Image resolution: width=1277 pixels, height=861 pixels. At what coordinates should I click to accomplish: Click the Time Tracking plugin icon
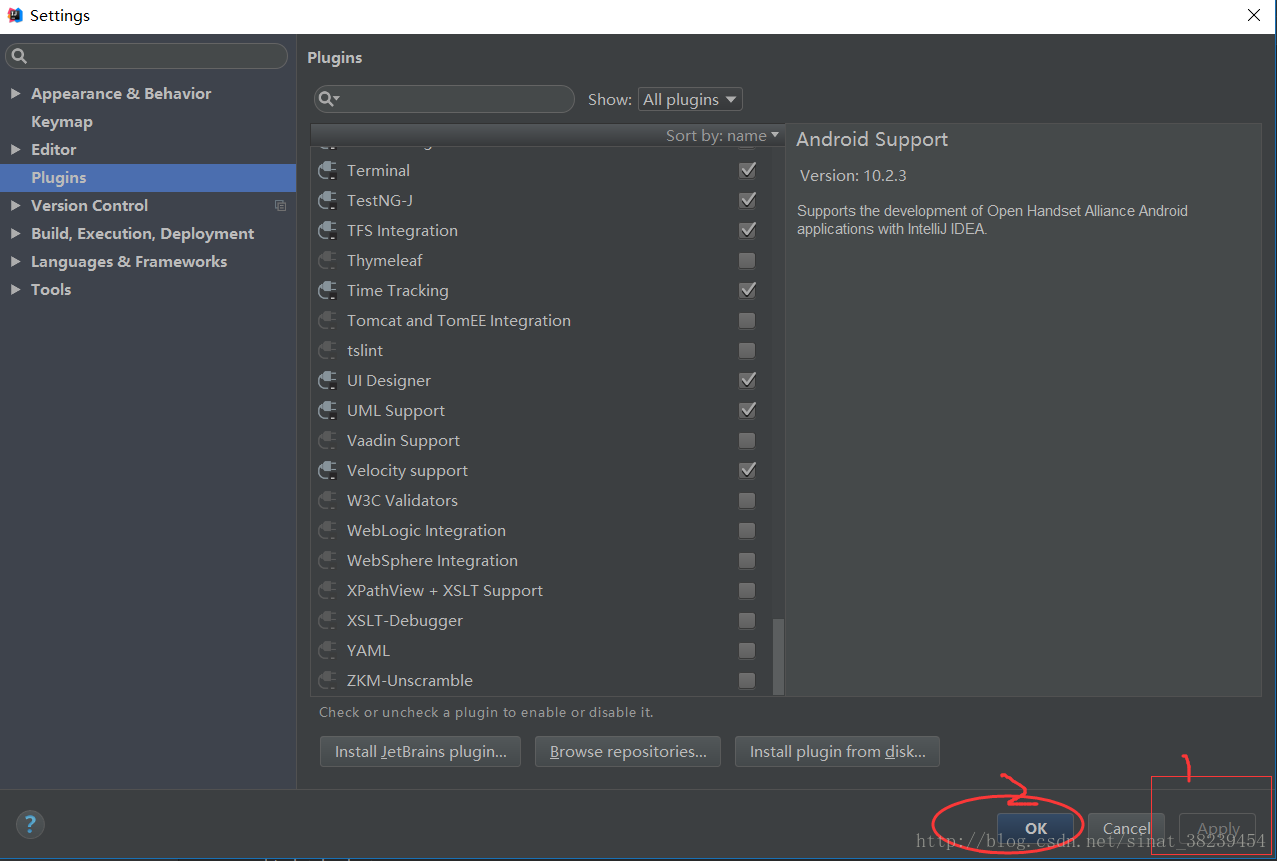327,291
